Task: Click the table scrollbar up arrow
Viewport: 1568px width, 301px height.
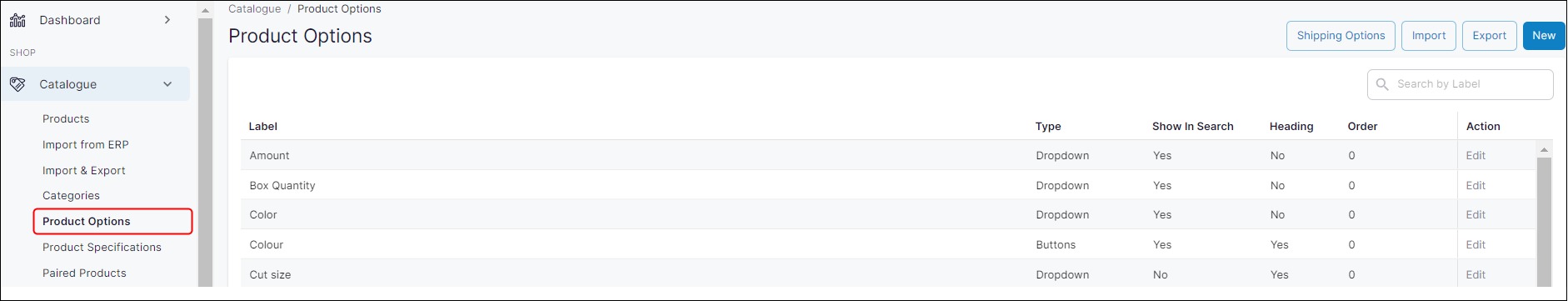Action: (x=1544, y=150)
